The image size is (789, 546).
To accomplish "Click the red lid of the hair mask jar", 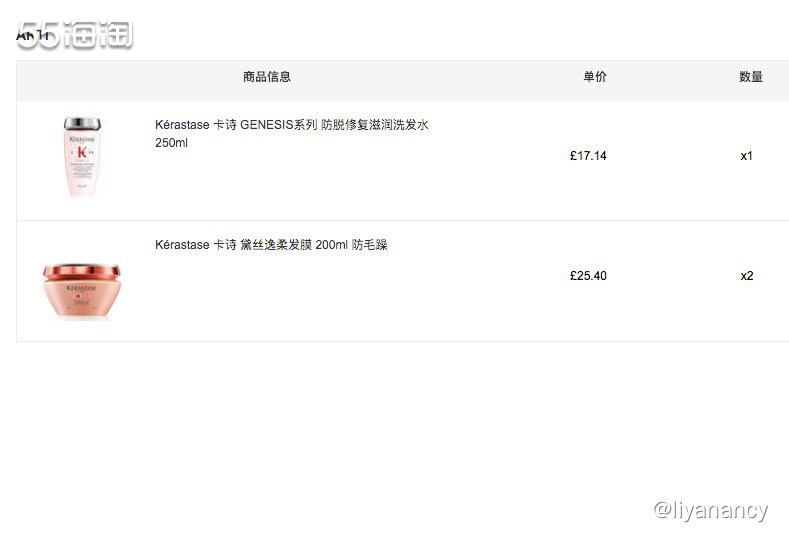I will click(81, 271).
